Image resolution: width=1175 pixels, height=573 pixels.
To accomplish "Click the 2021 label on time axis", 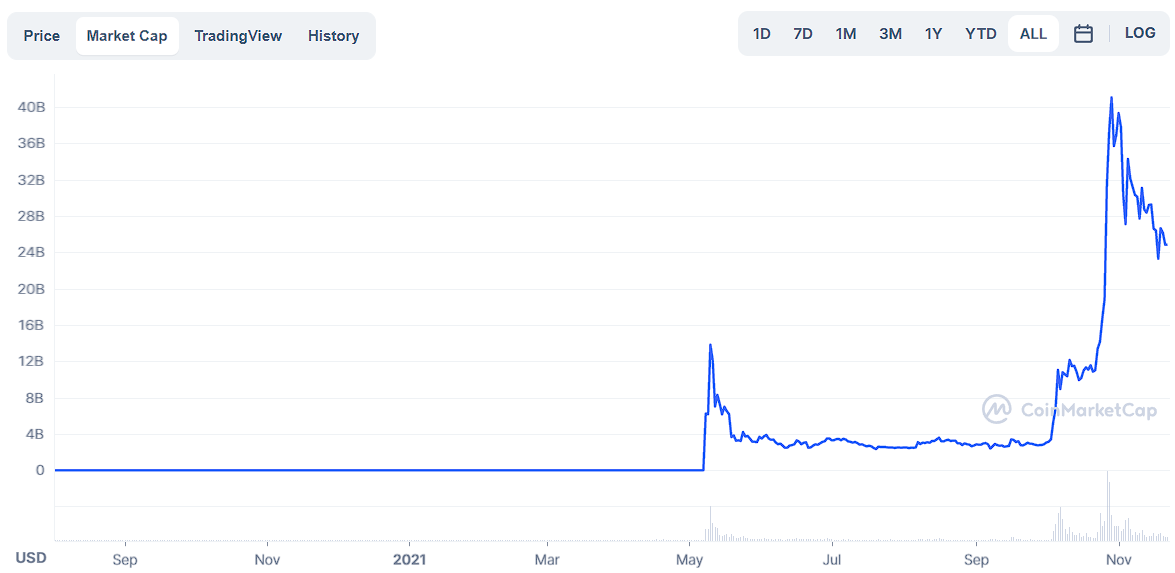I will (410, 560).
